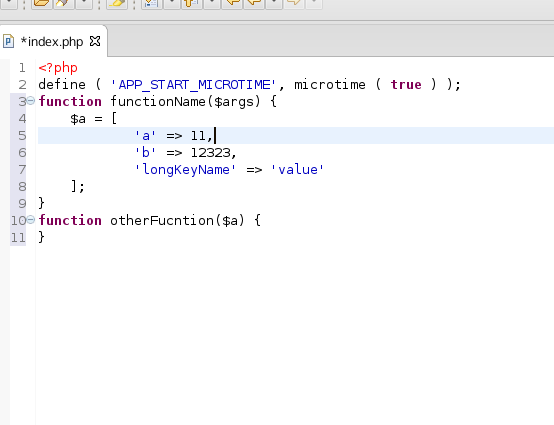Collapse functionName function via fold marker

[x=31, y=101]
